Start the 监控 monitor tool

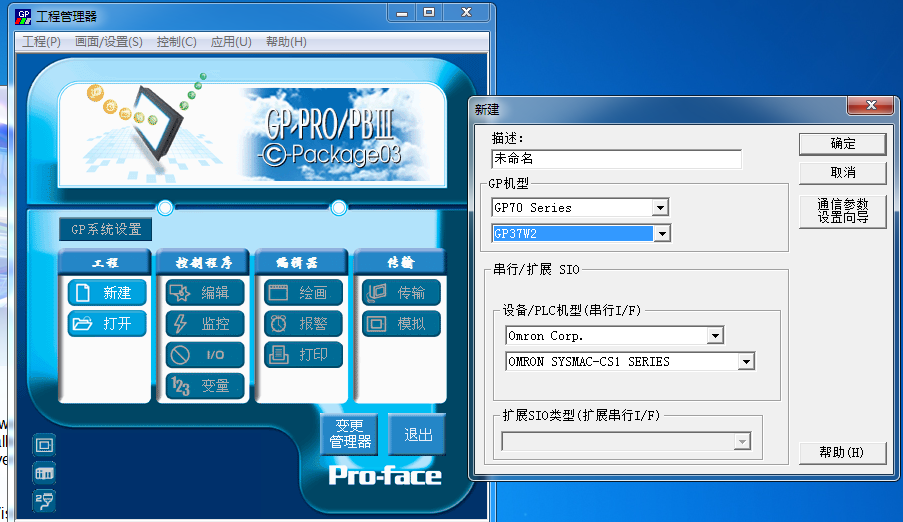(204, 324)
